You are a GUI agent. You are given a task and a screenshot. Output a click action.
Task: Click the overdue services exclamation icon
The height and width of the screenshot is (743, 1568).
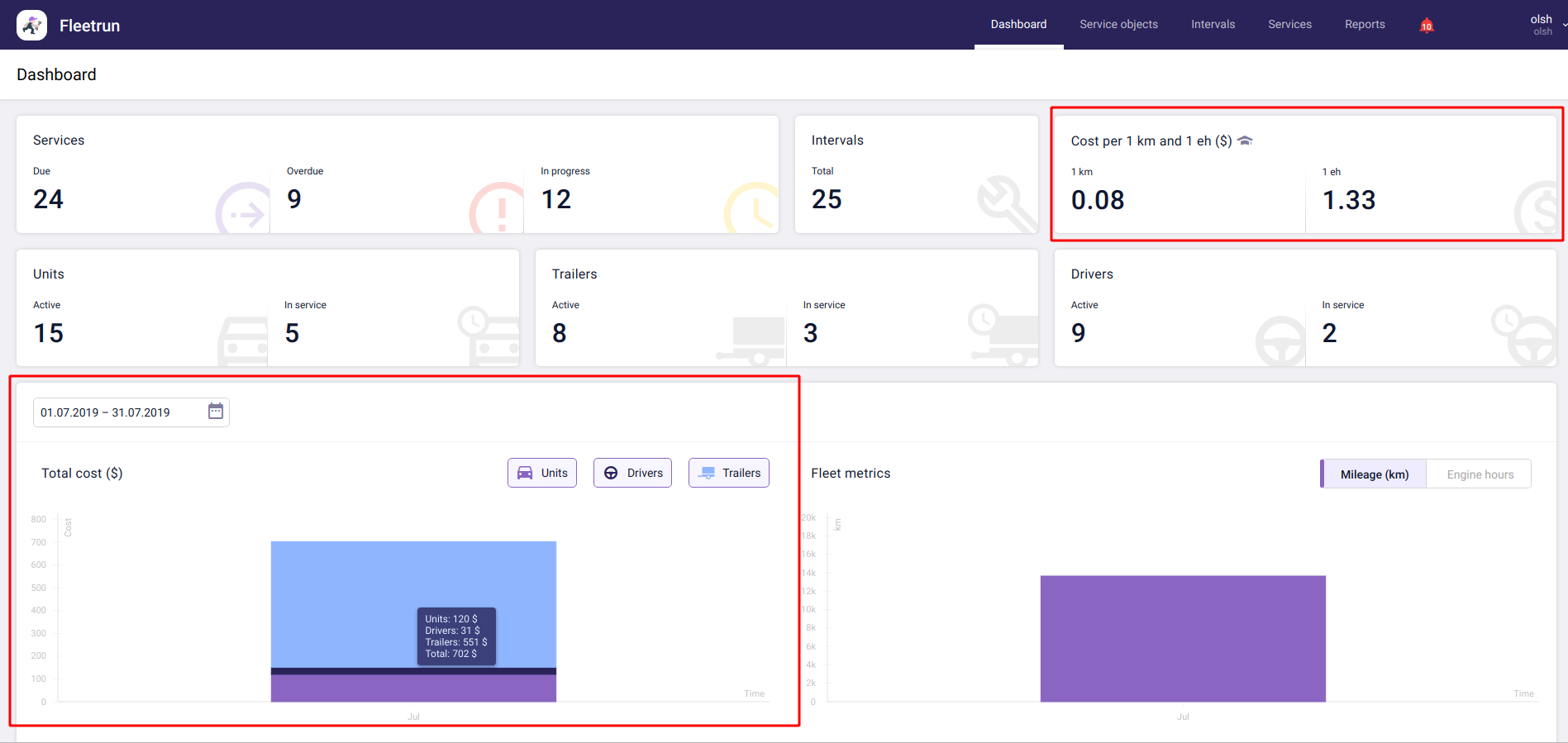tap(498, 210)
